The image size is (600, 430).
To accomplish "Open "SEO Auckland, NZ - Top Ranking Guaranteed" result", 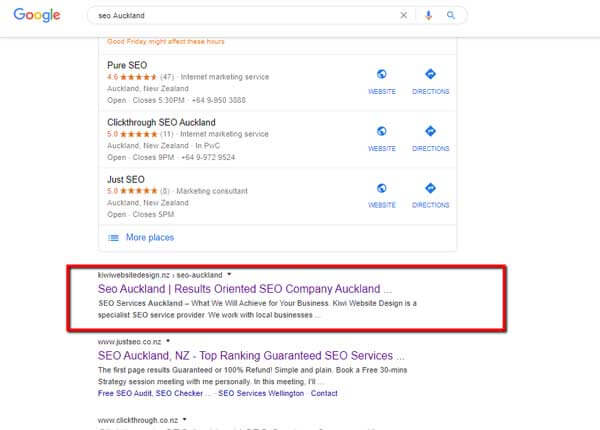I will tap(251, 355).
